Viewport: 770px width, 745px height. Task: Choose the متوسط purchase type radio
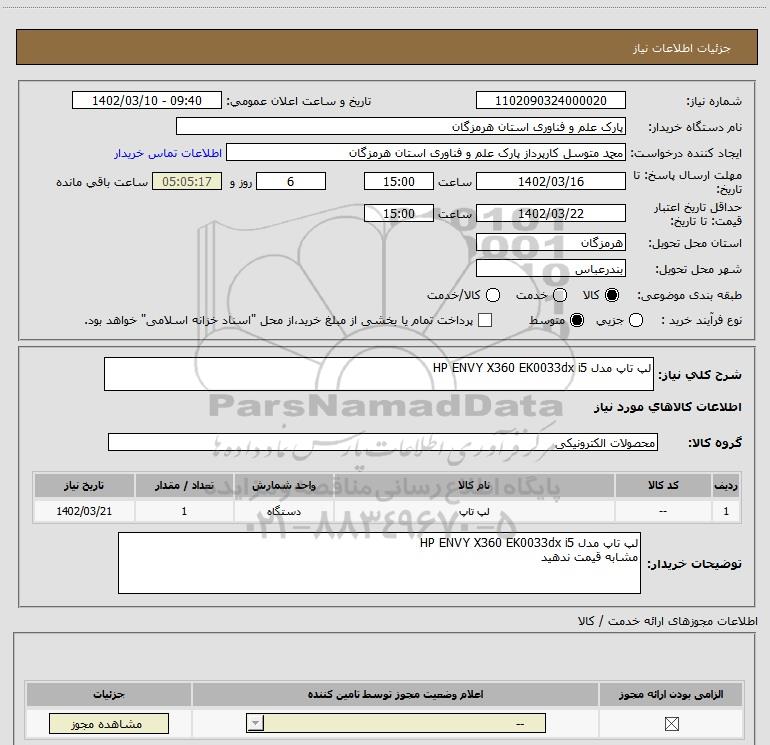click(577, 321)
